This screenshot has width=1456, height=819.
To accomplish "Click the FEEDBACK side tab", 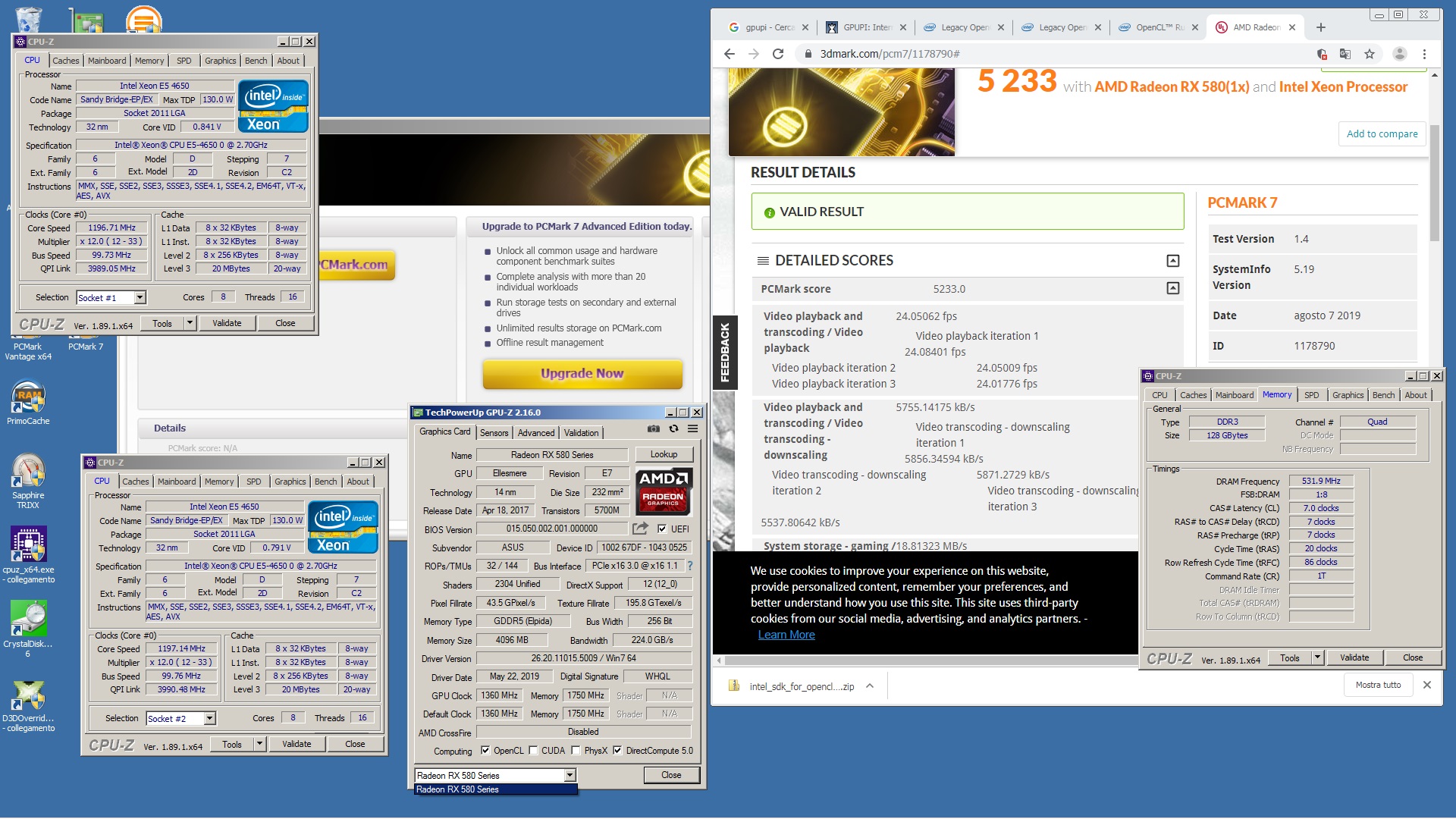I will click(724, 352).
